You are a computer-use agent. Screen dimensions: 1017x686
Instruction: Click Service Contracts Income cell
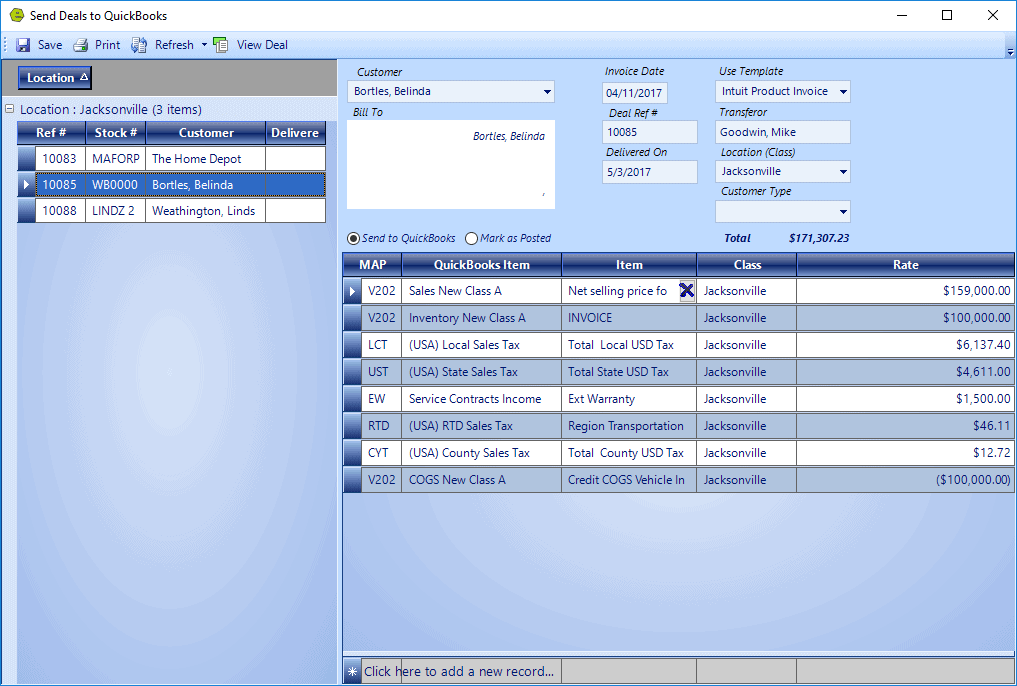coord(481,399)
